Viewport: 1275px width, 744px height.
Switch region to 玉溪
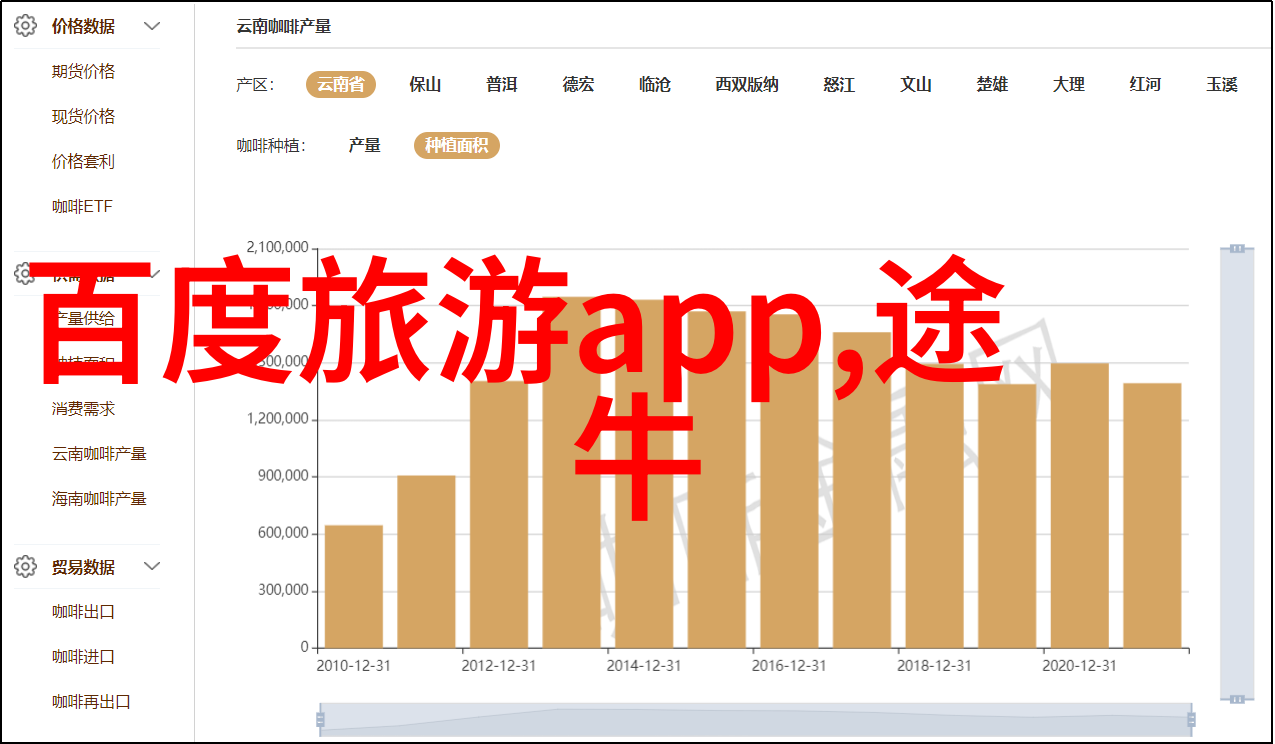click(1222, 85)
